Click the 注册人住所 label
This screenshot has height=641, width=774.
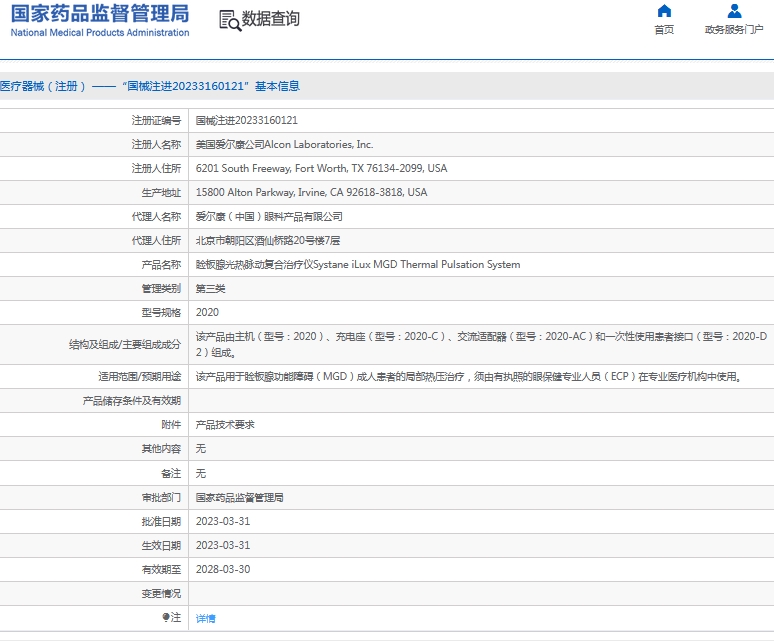(156, 168)
